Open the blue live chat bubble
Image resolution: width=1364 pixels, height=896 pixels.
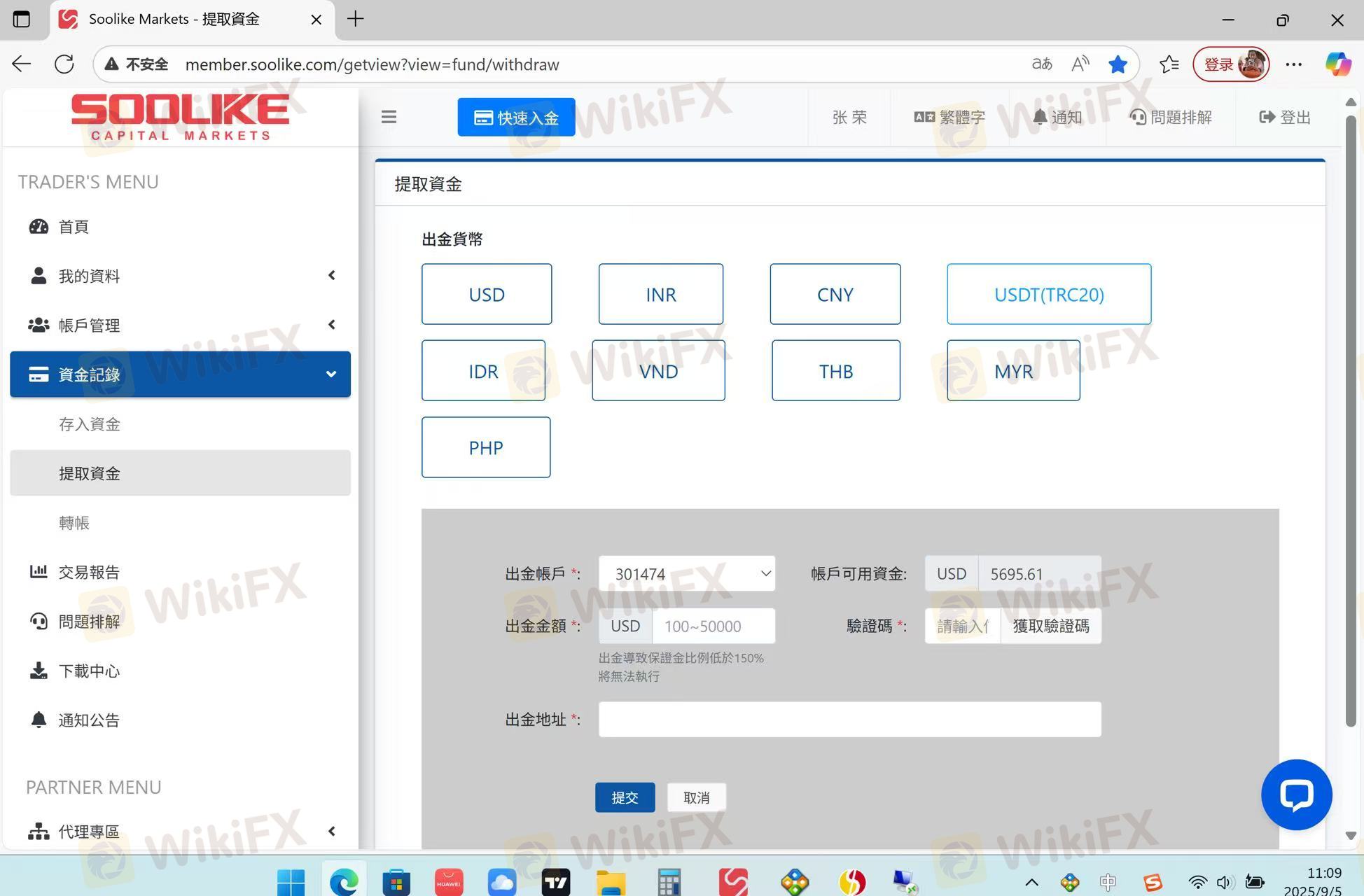click(1296, 794)
